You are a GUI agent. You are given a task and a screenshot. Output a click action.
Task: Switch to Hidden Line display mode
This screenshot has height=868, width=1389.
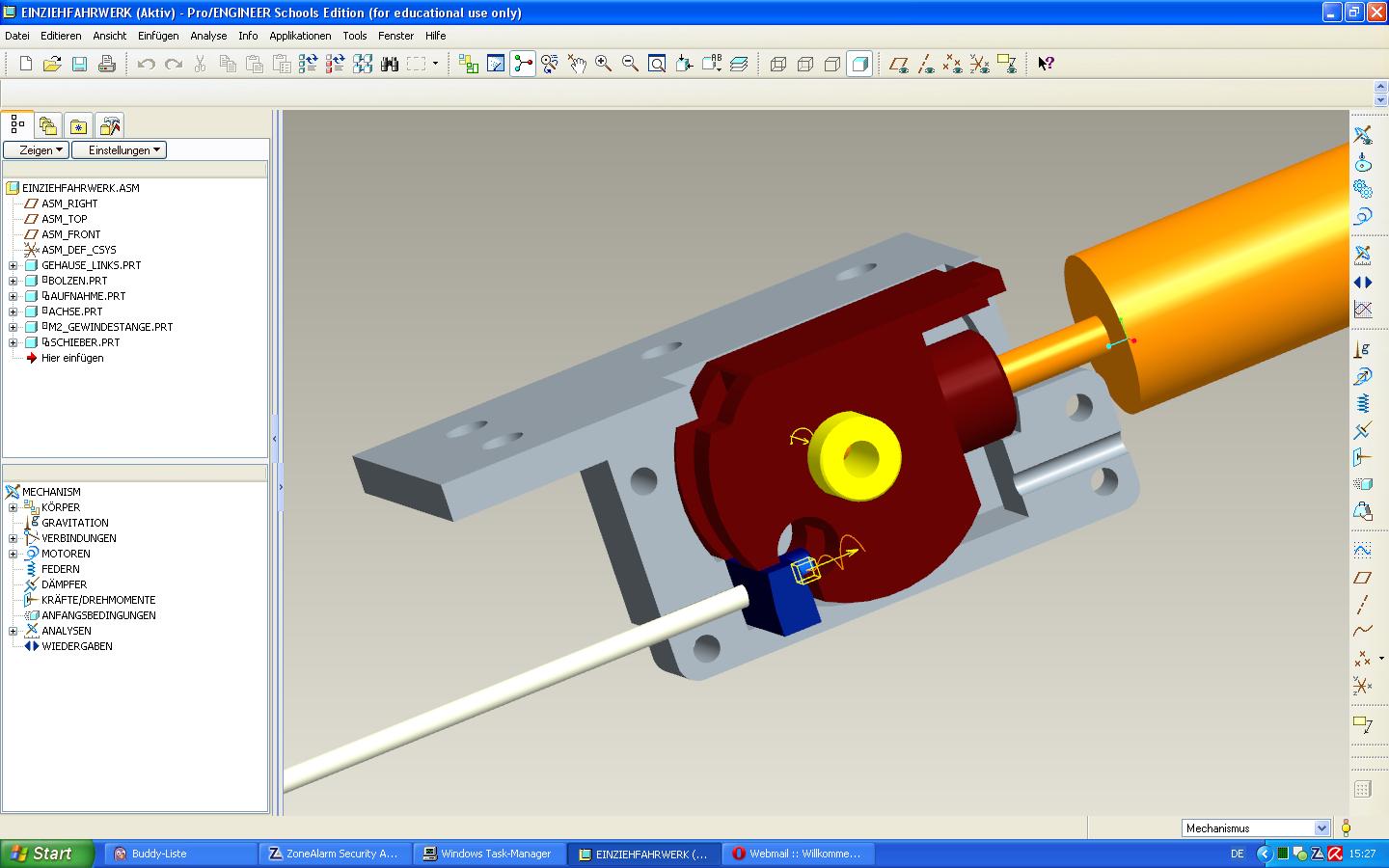[x=805, y=64]
